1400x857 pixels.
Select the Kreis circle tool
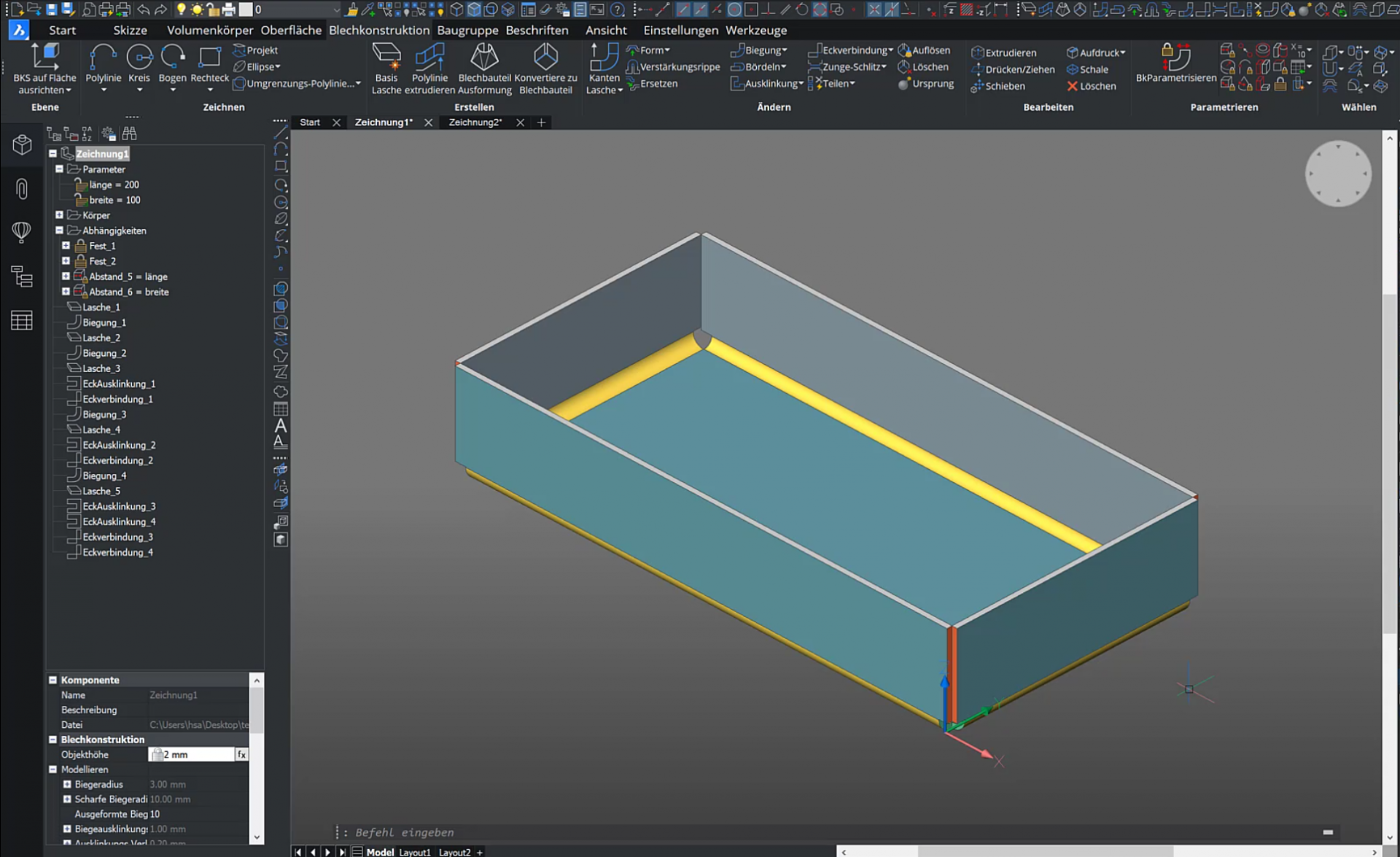[x=139, y=64]
